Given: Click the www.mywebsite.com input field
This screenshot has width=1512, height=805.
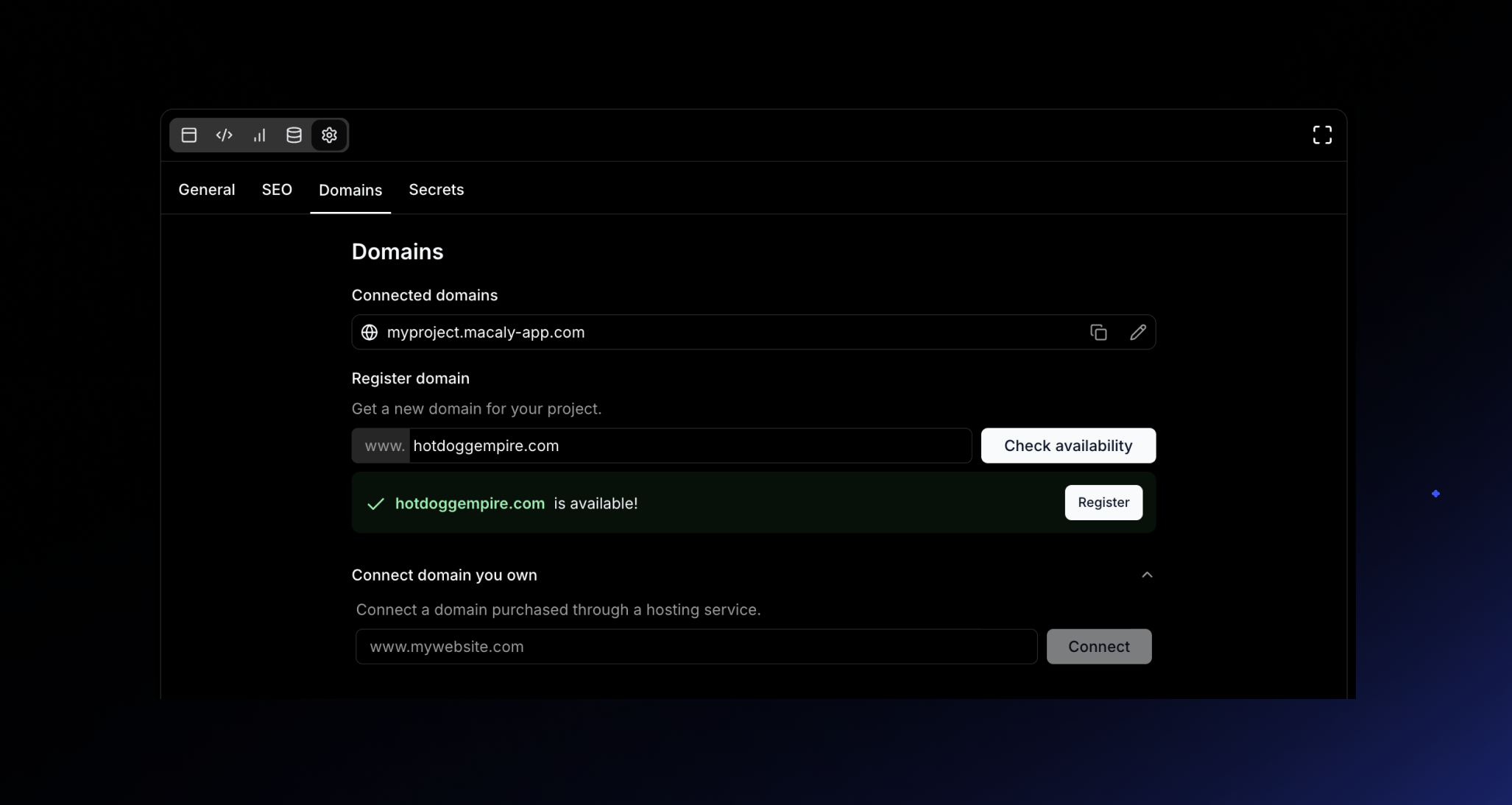Looking at the screenshot, I should pyautogui.click(x=696, y=647).
